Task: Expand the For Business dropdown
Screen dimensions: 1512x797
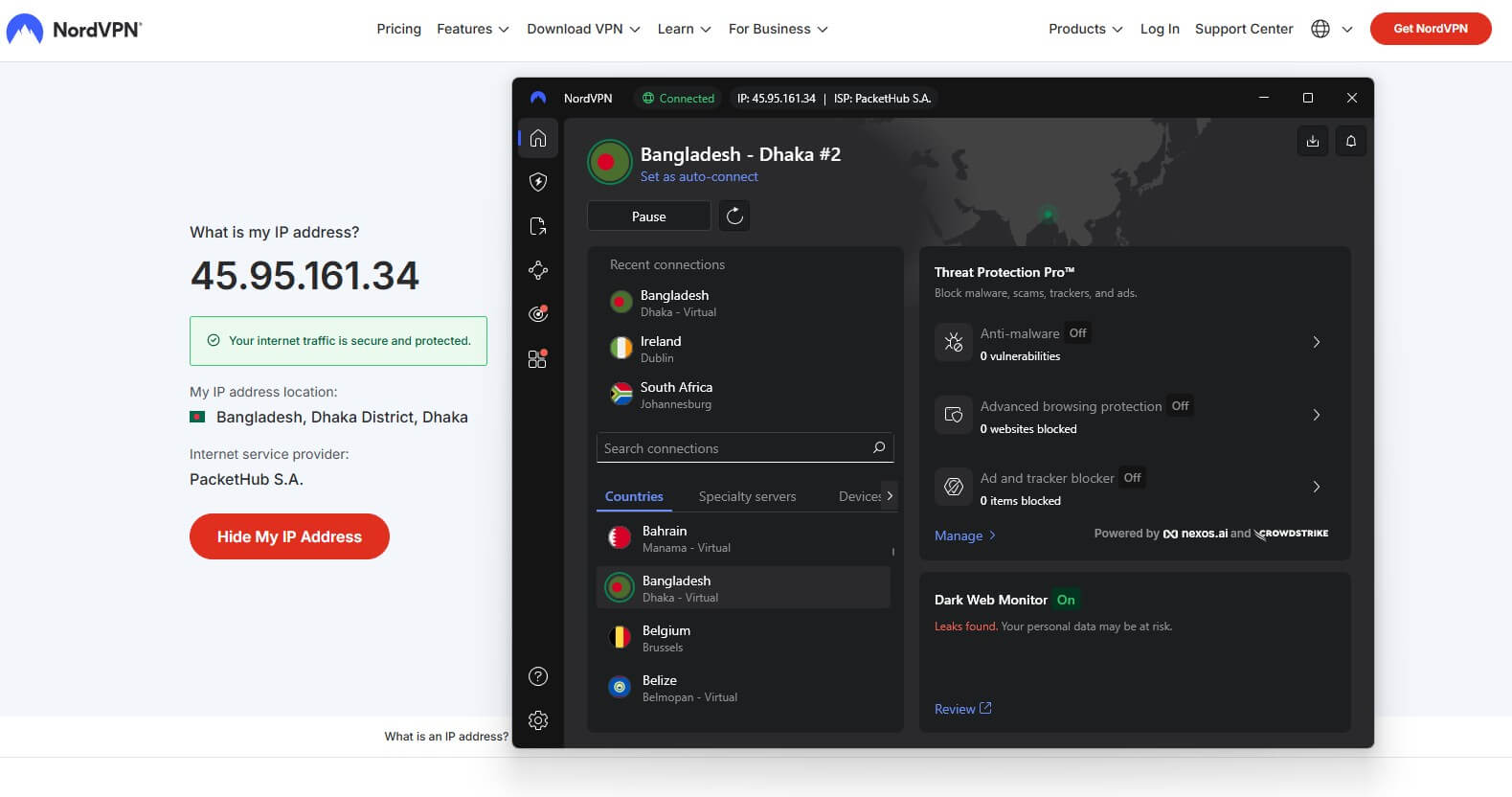Action: coord(778,29)
